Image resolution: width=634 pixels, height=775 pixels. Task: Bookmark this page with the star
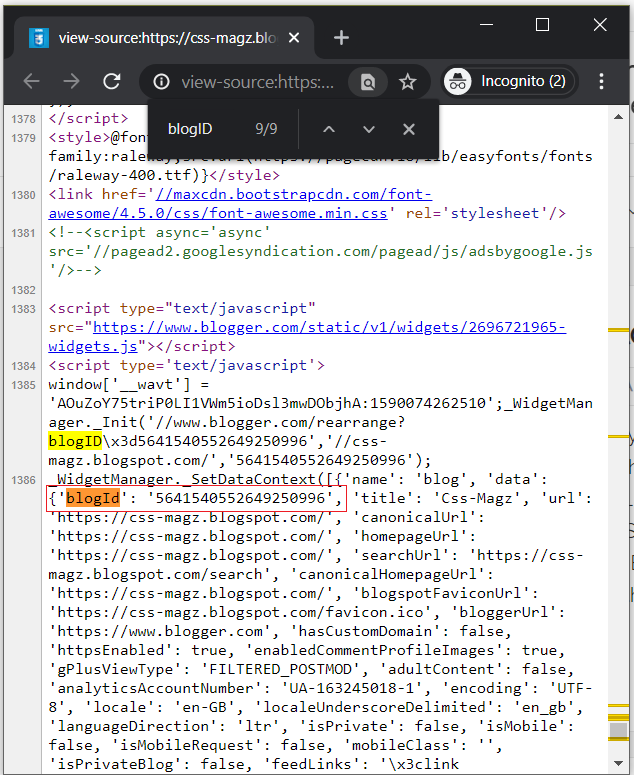[408, 82]
